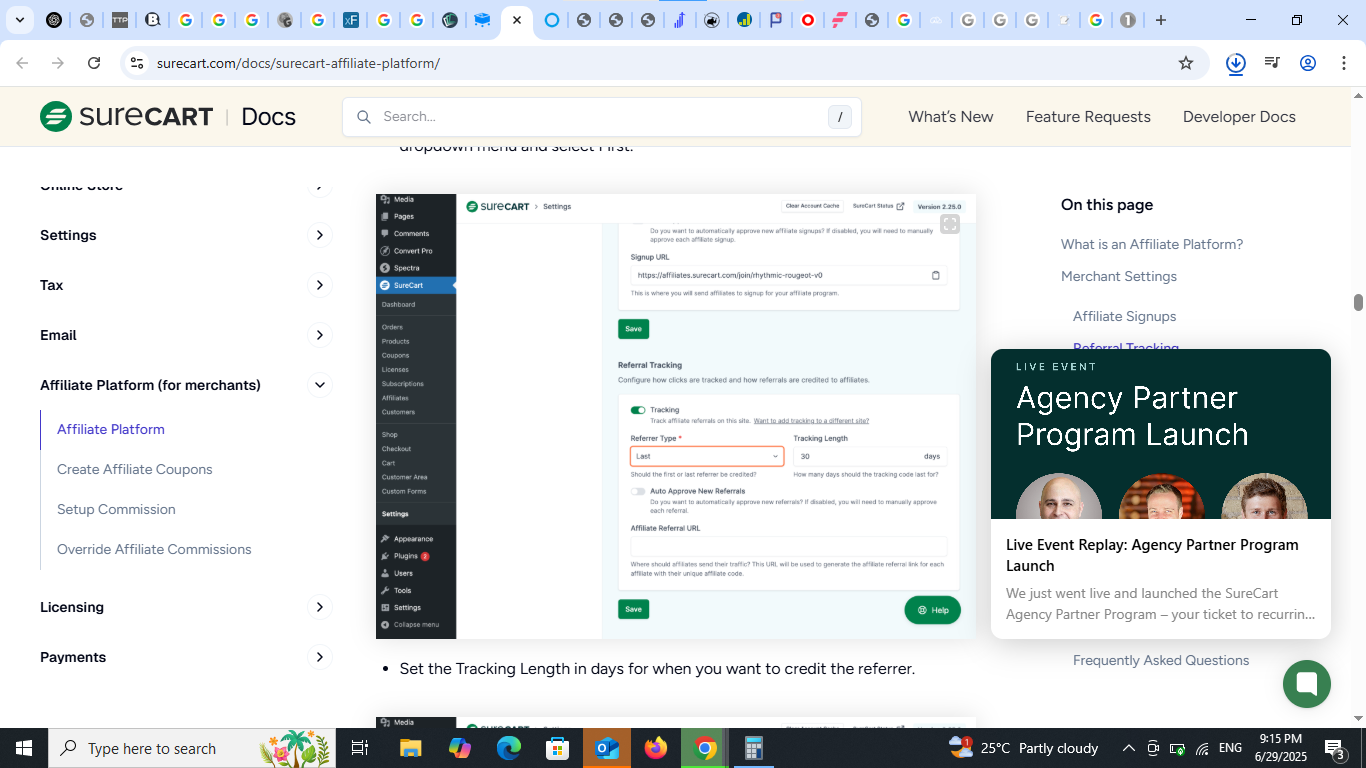Switch to the xF browser tab

coord(351,20)
